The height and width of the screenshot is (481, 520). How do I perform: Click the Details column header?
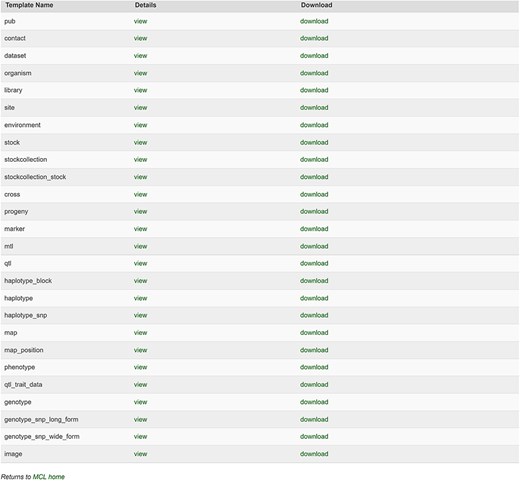point(145,5)
